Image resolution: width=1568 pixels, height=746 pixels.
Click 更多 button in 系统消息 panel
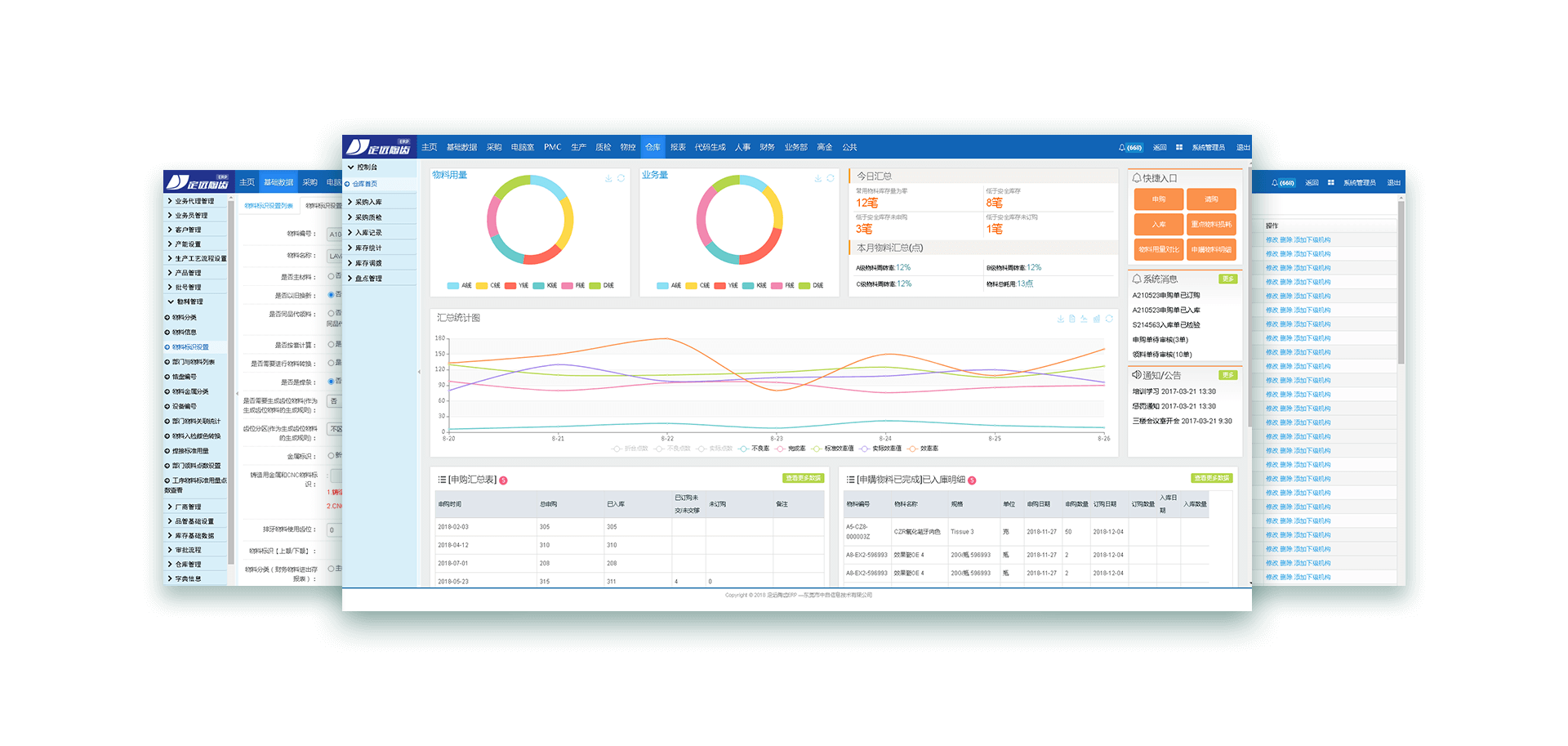click(1227, 279)
